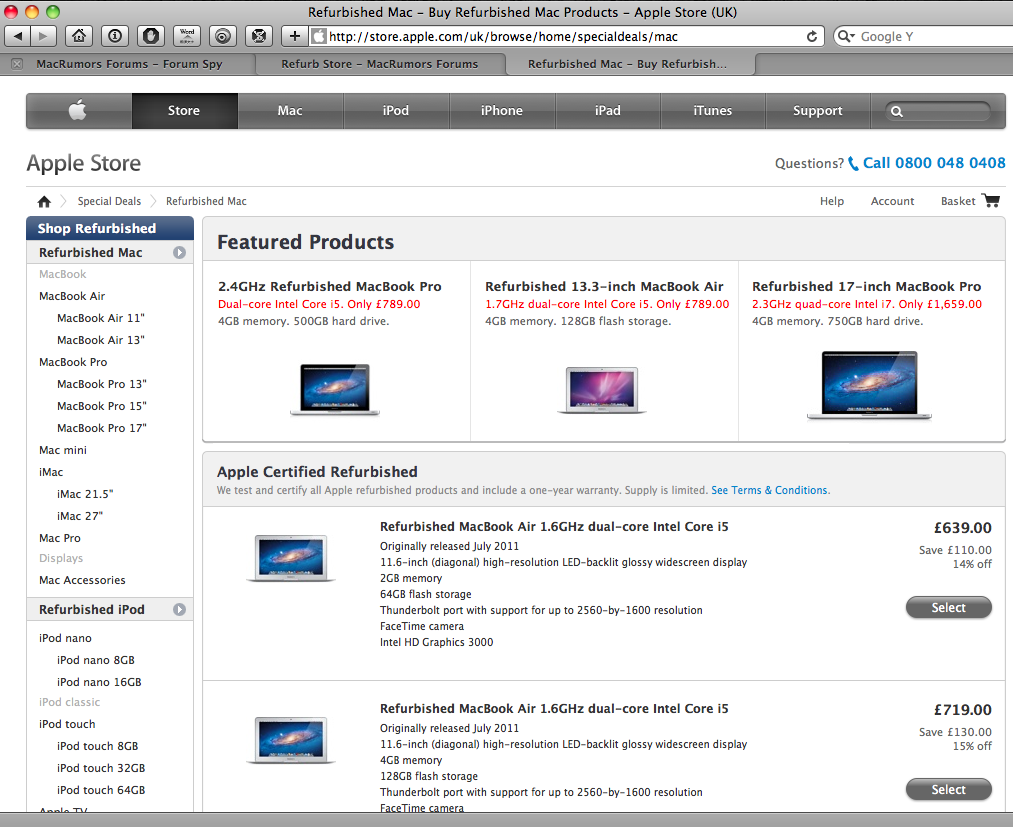Click the stop-hand blocker toolbar icon
The image size is (1013, 827).
pos(151,36)
